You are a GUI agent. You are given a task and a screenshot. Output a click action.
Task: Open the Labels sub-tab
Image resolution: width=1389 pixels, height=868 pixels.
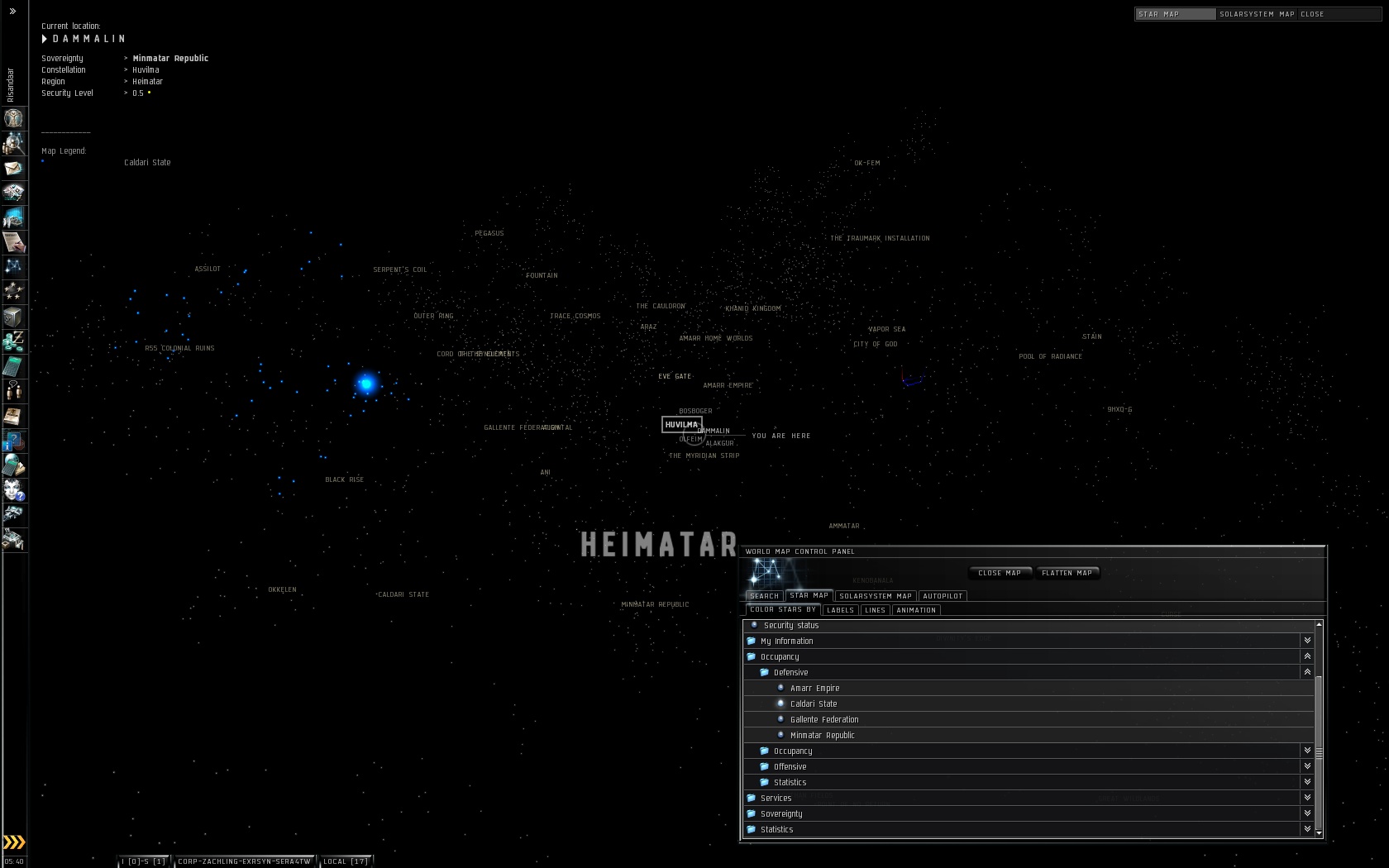click(x=840, y=610)
